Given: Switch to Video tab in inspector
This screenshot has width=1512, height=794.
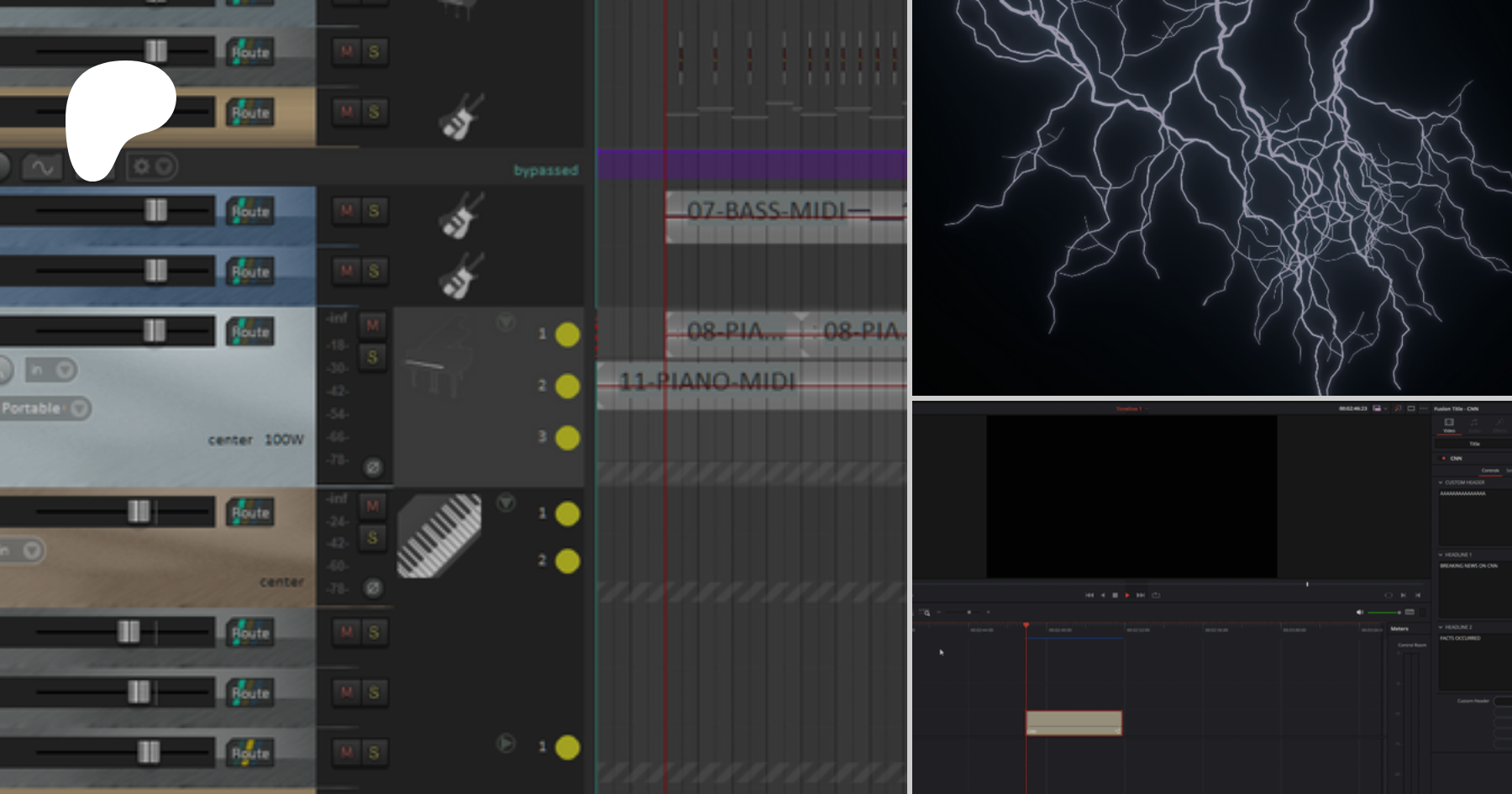Looking at the screenshot, I should pyautogui.click(x=1449, y=425).
